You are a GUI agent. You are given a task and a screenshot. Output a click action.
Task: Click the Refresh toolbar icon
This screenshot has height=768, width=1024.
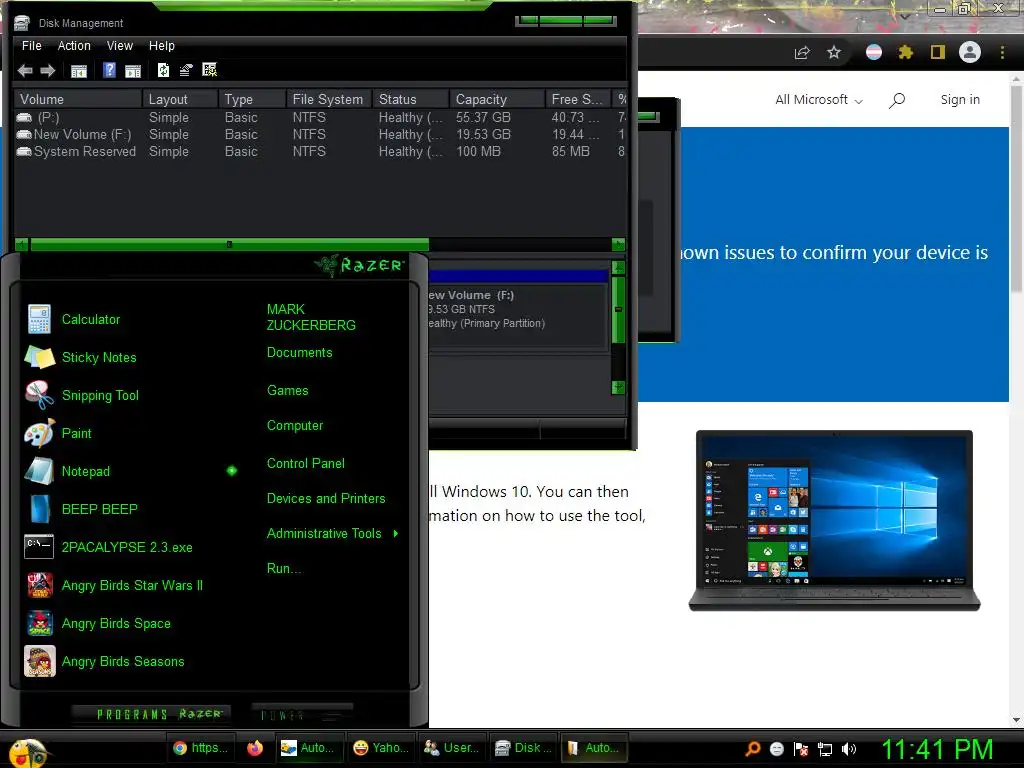click(x=163, y=70)
